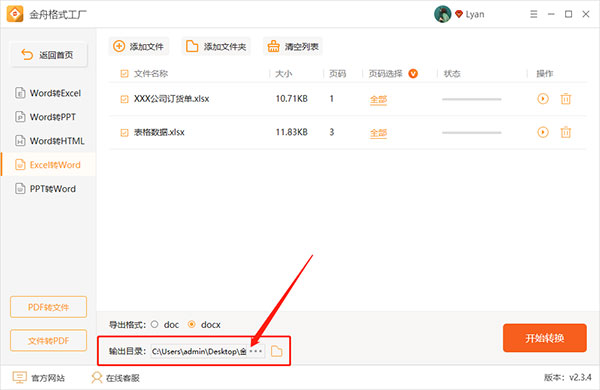The image size is (600, 390).
Task: Open the hamburger menu icon in title bar
Action: pyautogui.click(x=533, y=14)
